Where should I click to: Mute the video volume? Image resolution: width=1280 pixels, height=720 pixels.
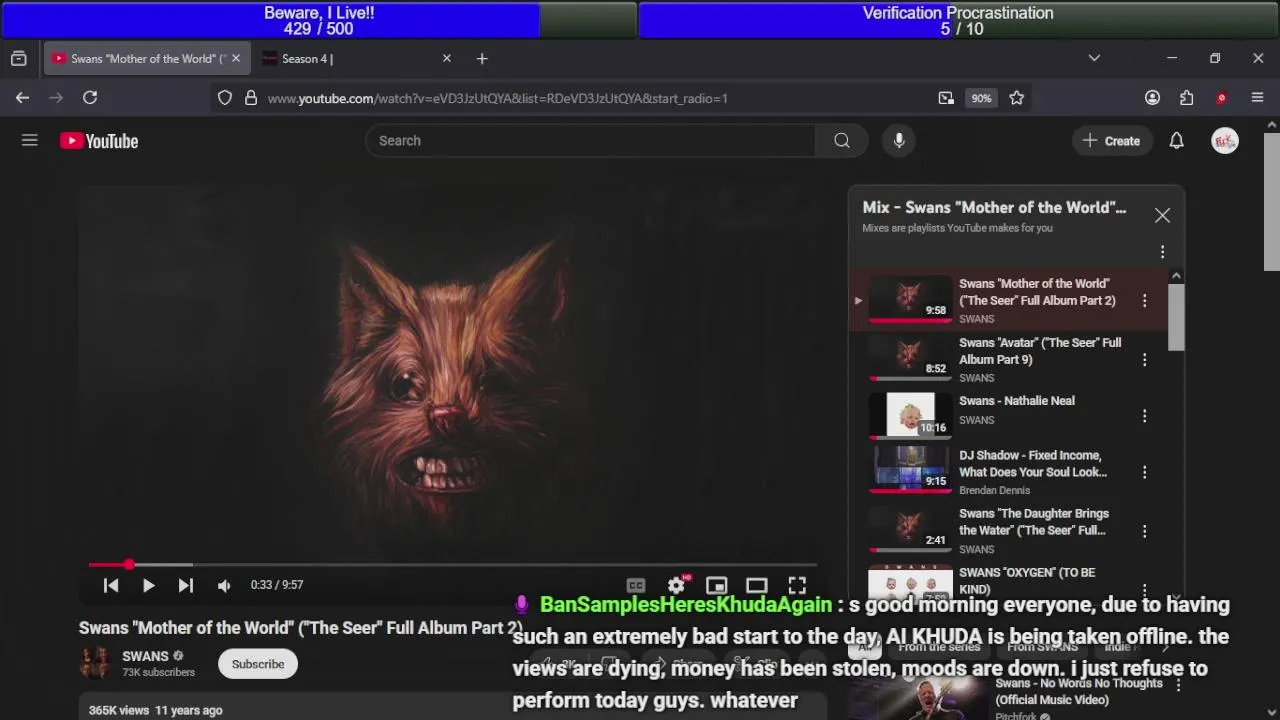(225, 585)
